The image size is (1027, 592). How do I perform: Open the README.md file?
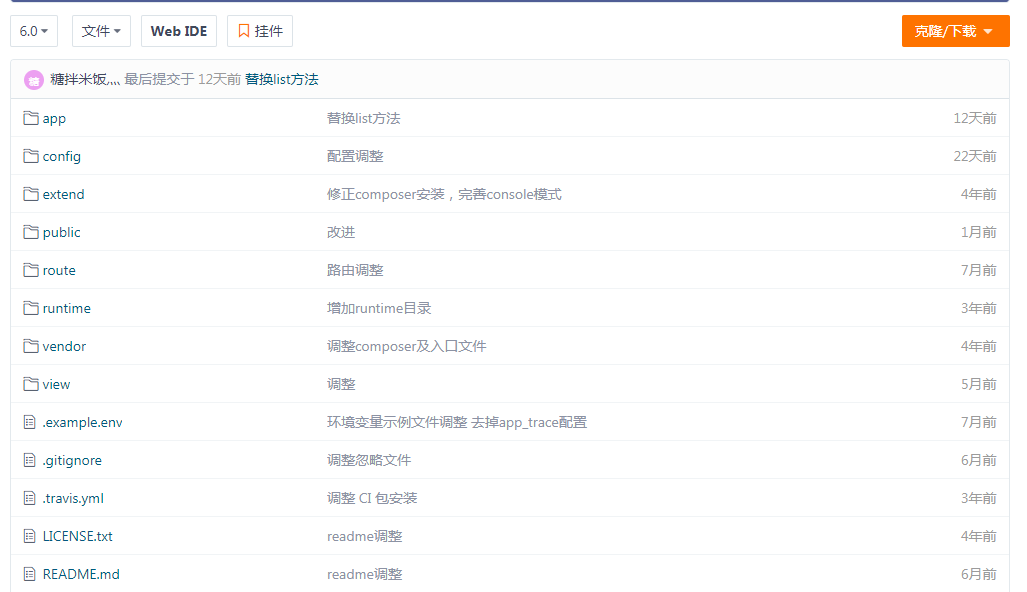pos(81,574)
